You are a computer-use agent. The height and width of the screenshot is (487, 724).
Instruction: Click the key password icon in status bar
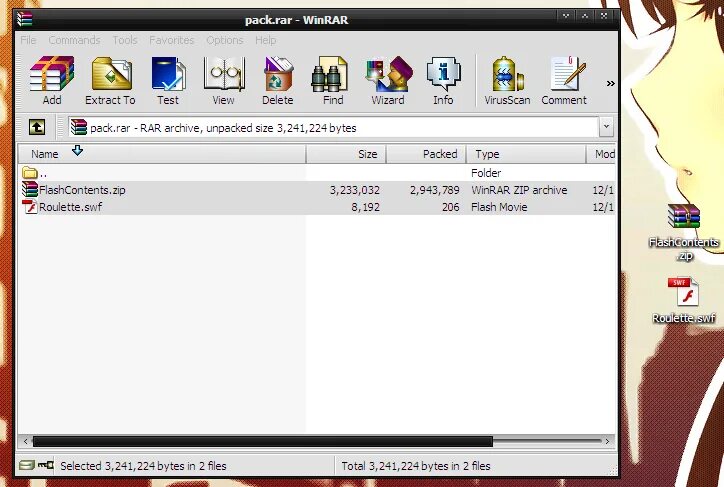tap(45, 465)
